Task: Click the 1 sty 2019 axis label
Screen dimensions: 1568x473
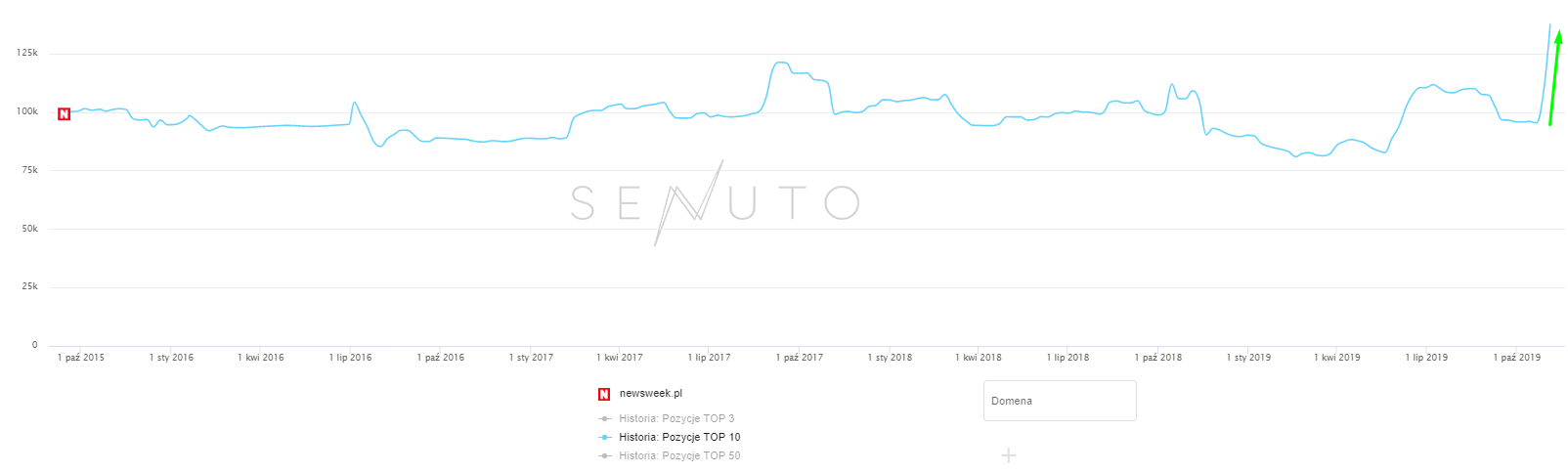Action: 1248,358
